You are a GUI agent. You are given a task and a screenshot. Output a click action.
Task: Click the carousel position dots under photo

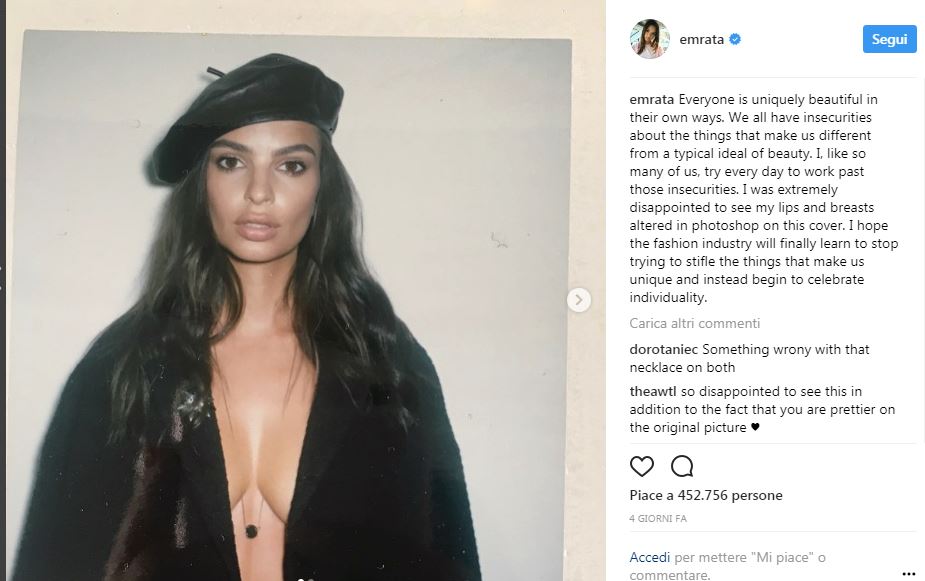point(306,579)
